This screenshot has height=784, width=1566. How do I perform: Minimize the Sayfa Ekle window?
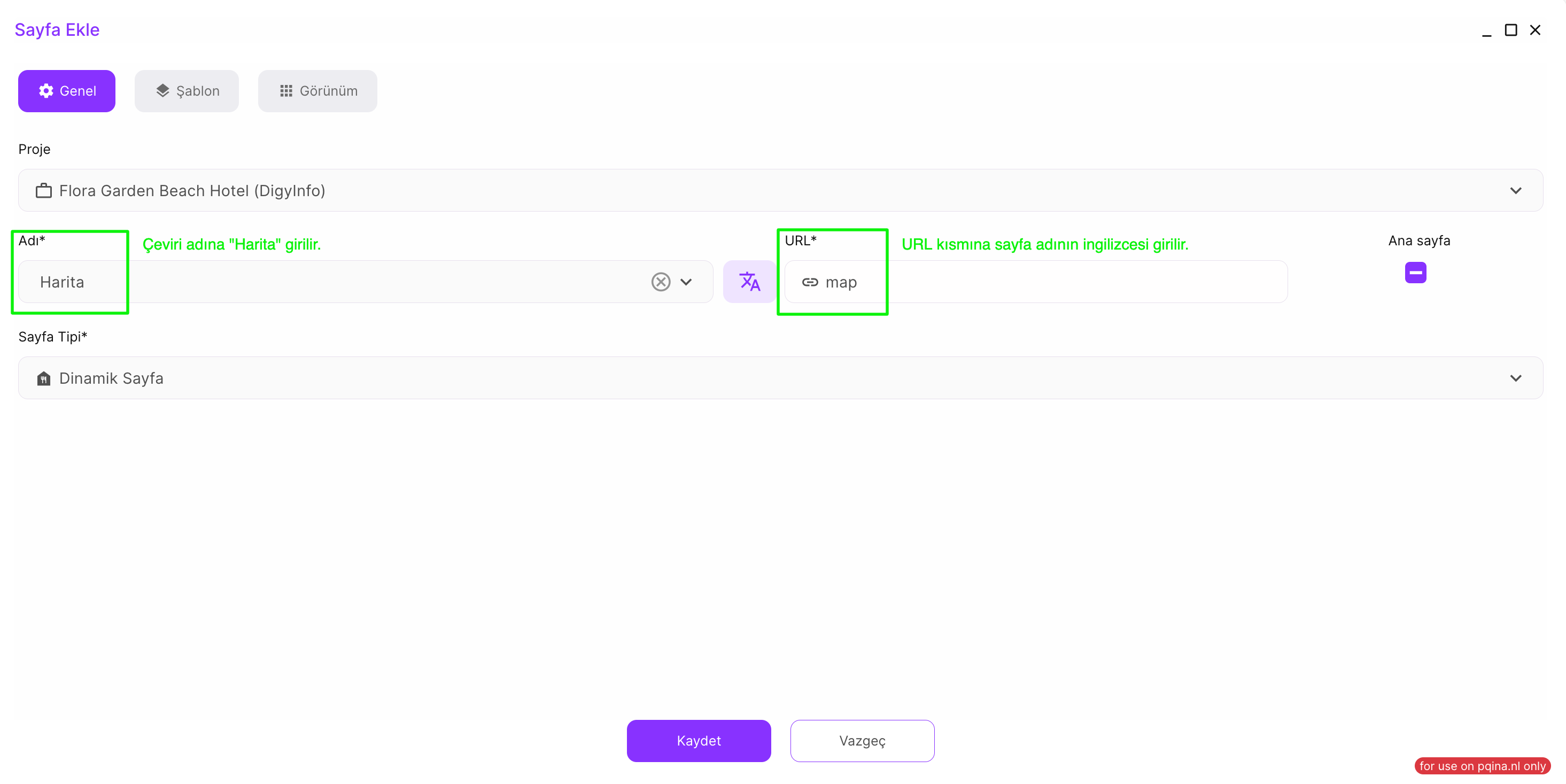(x=1486, y=31)
